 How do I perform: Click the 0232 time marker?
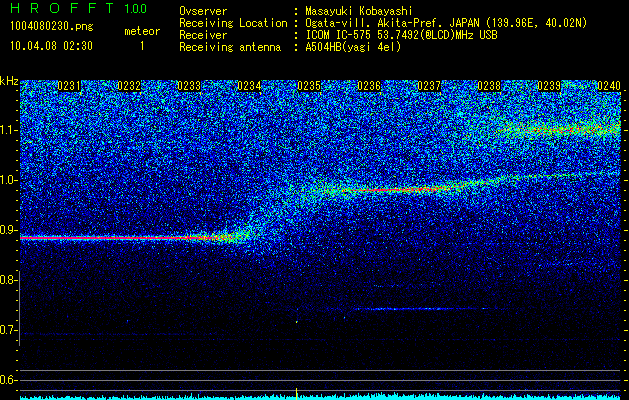pos(129,86)
